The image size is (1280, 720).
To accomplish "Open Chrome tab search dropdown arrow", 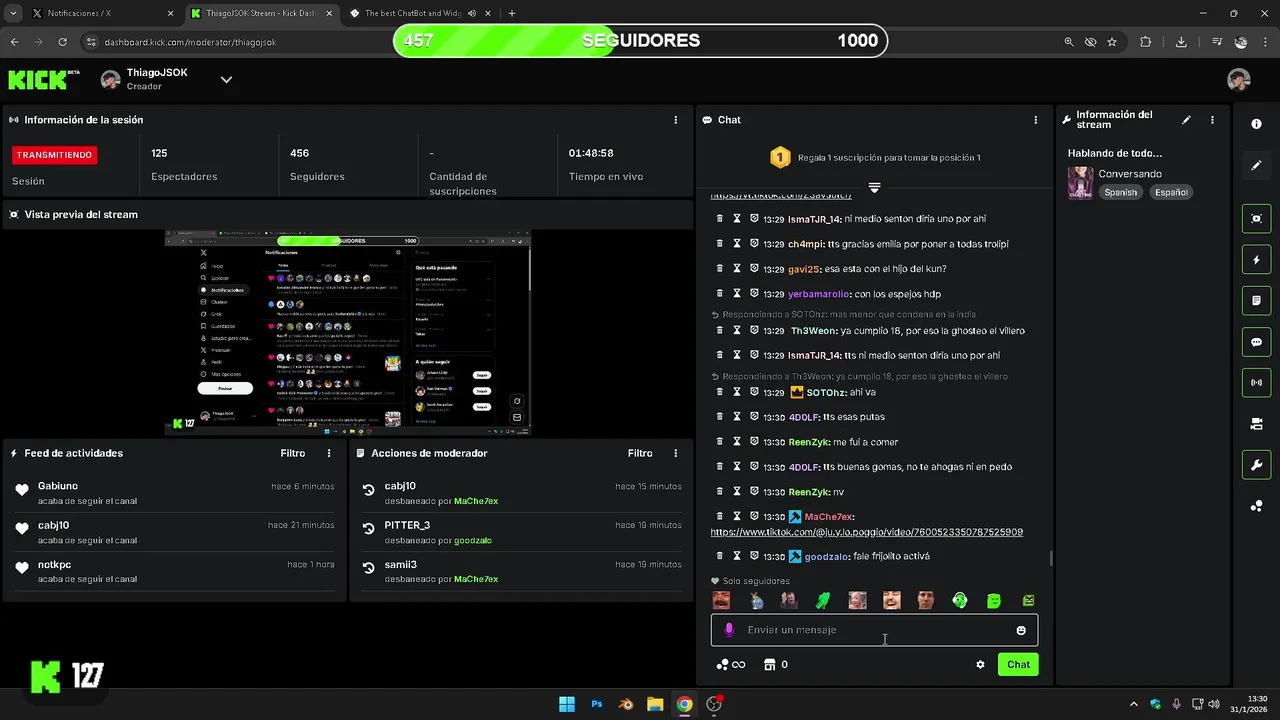I will [13, 13].
